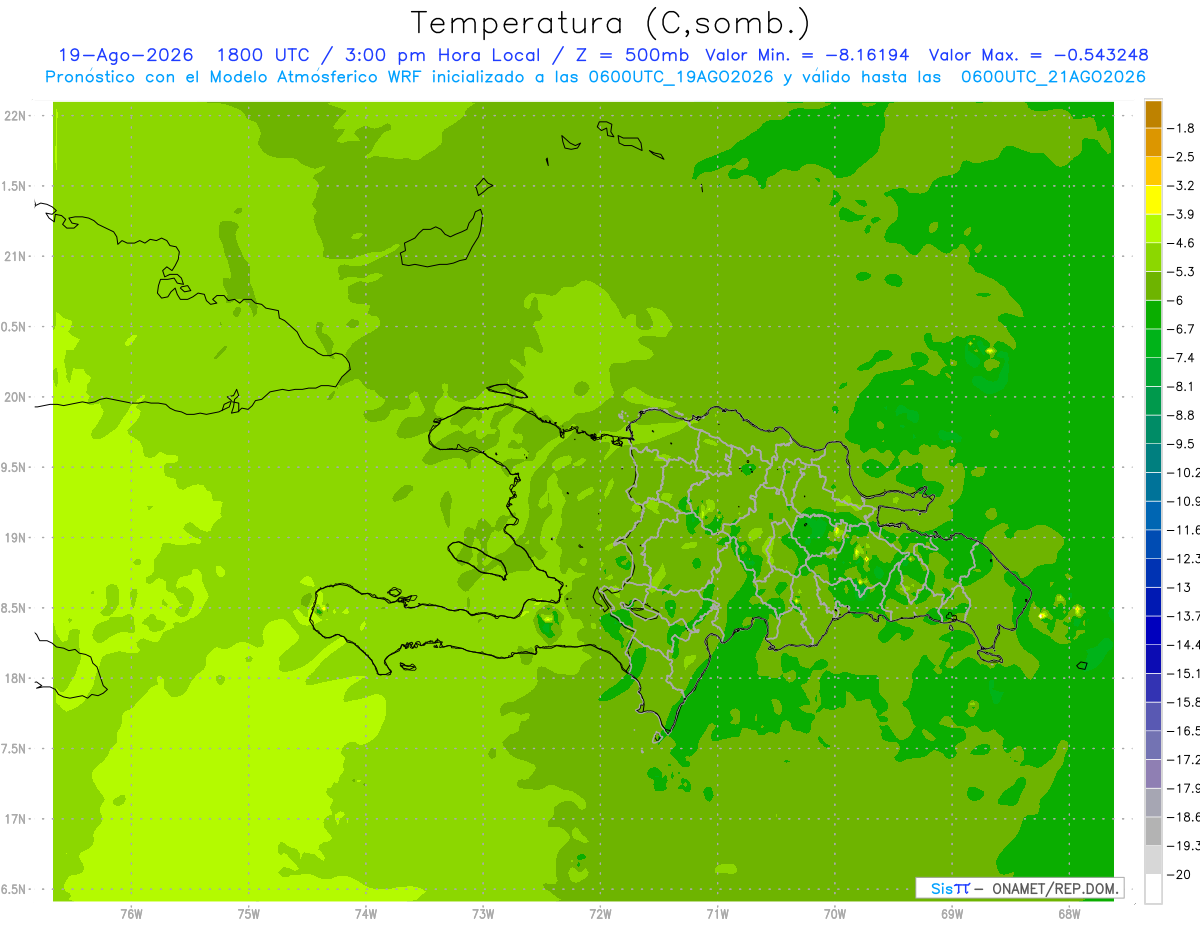This screenshot has height=927, width=1200.
Task: Click the 68W longitude label
Action: tap(1069, 914)
